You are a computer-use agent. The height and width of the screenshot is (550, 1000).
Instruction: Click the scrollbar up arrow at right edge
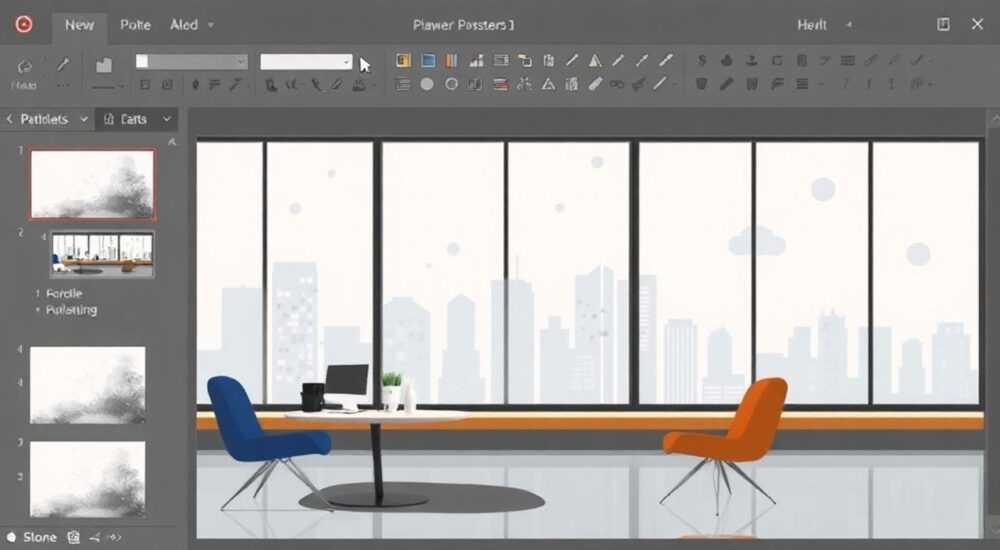(x=994, y=119)
